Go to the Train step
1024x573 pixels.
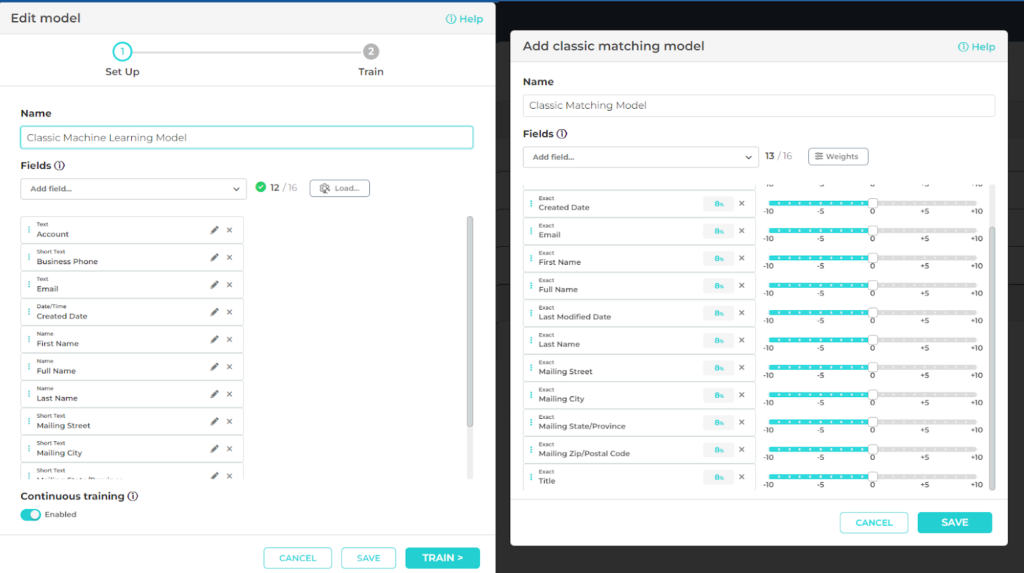pos(371,52)
